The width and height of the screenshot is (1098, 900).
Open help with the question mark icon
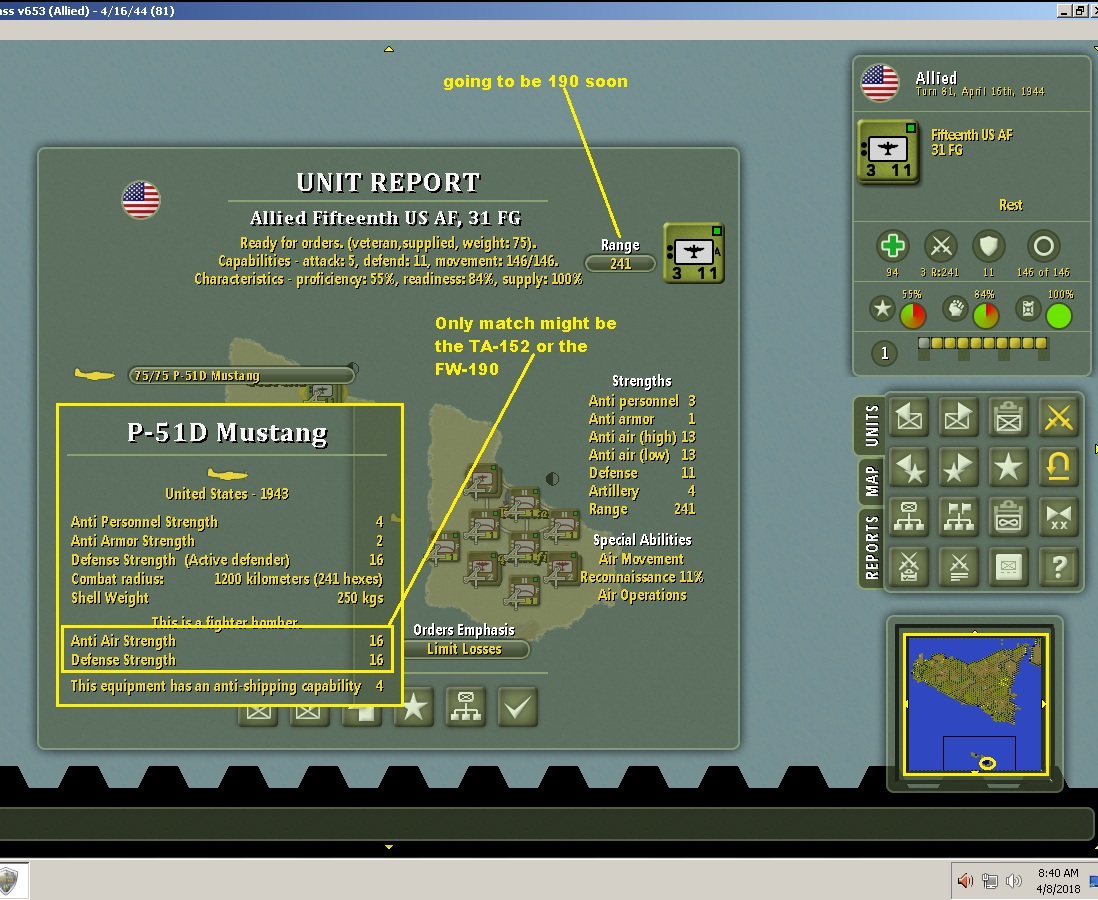(x=1058, y=567)
